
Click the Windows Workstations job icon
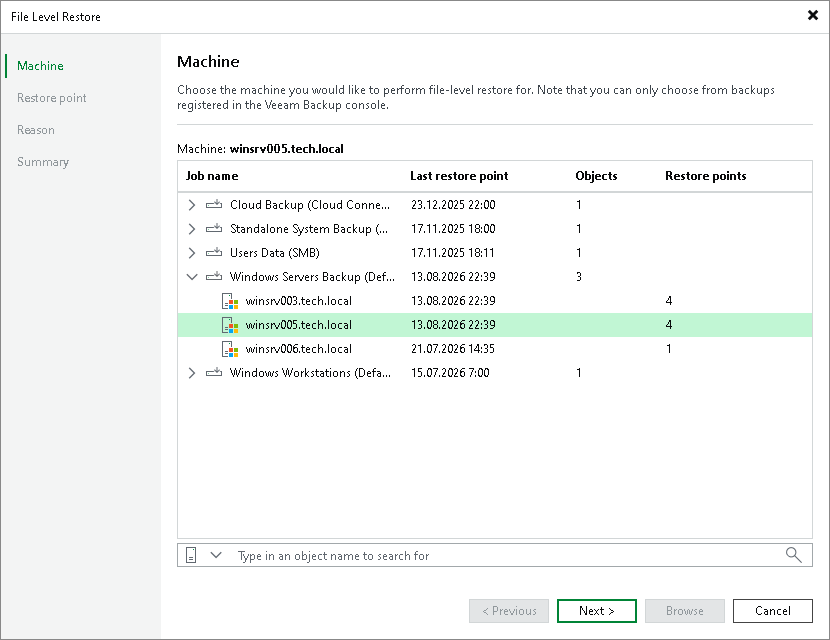(x=214, y=373)
